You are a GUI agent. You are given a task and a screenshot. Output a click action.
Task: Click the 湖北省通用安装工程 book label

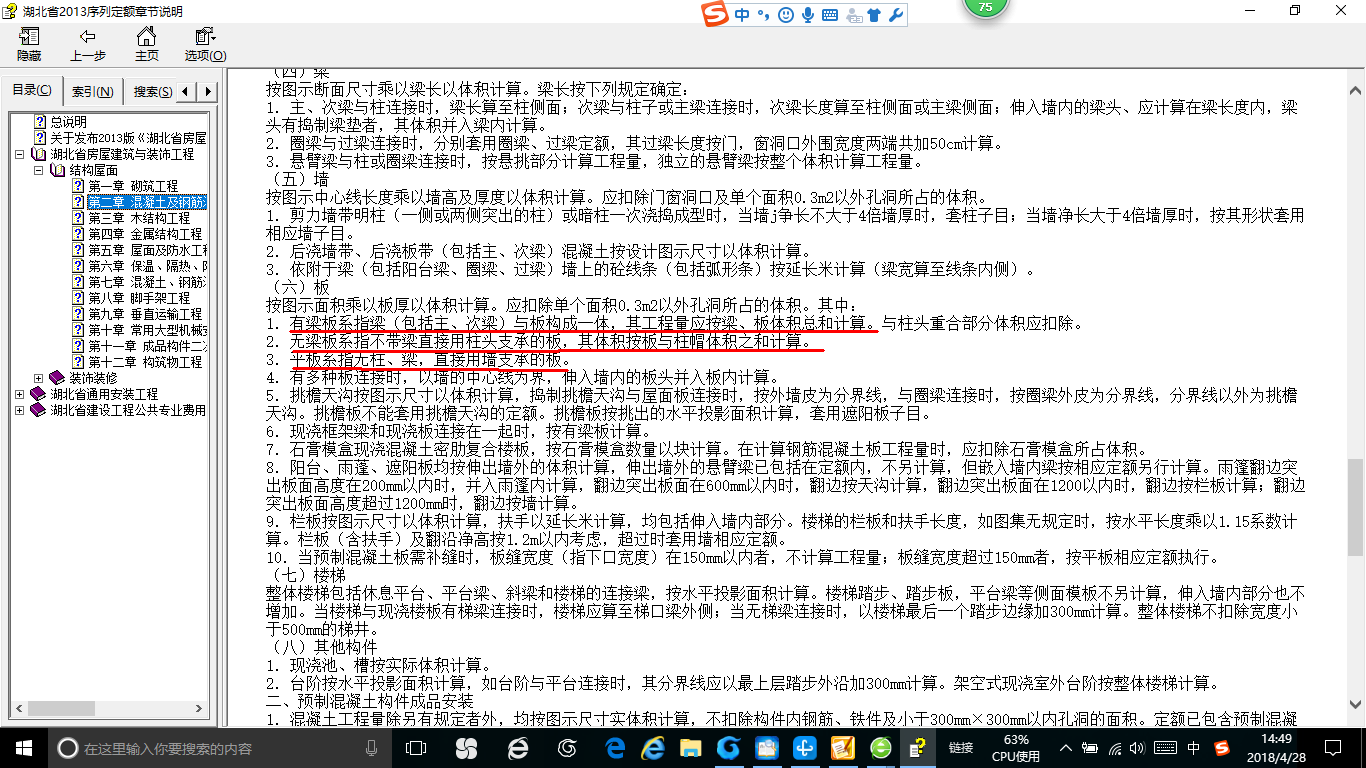(x=104, y=394)
